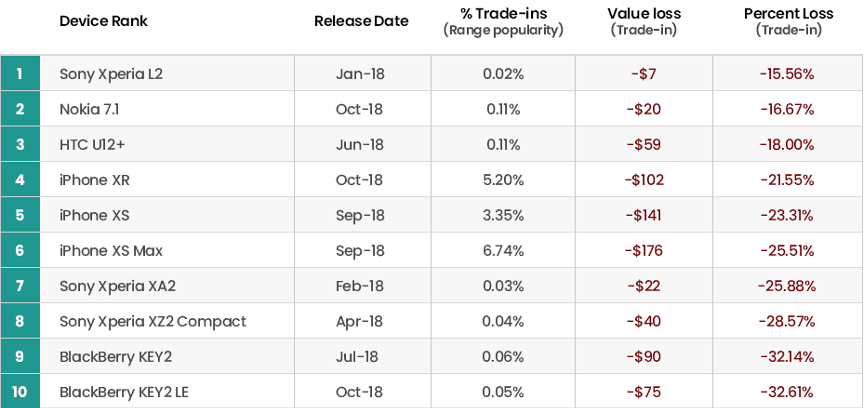Image resolution: width=864 pixels, height=408 pixels.
Task: Click the Release Date column header
Action: click(x=361, y=21)
